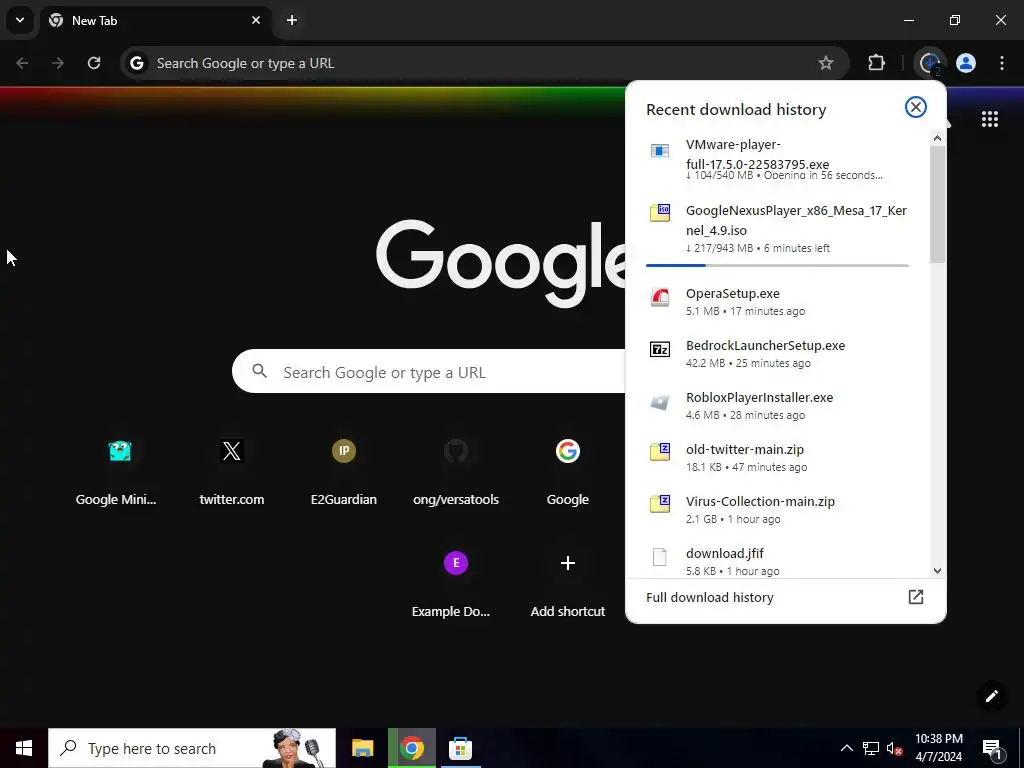1024x768 pixels.
Task: Bookmark this tab with the star icon
Action: click(825, 63)
